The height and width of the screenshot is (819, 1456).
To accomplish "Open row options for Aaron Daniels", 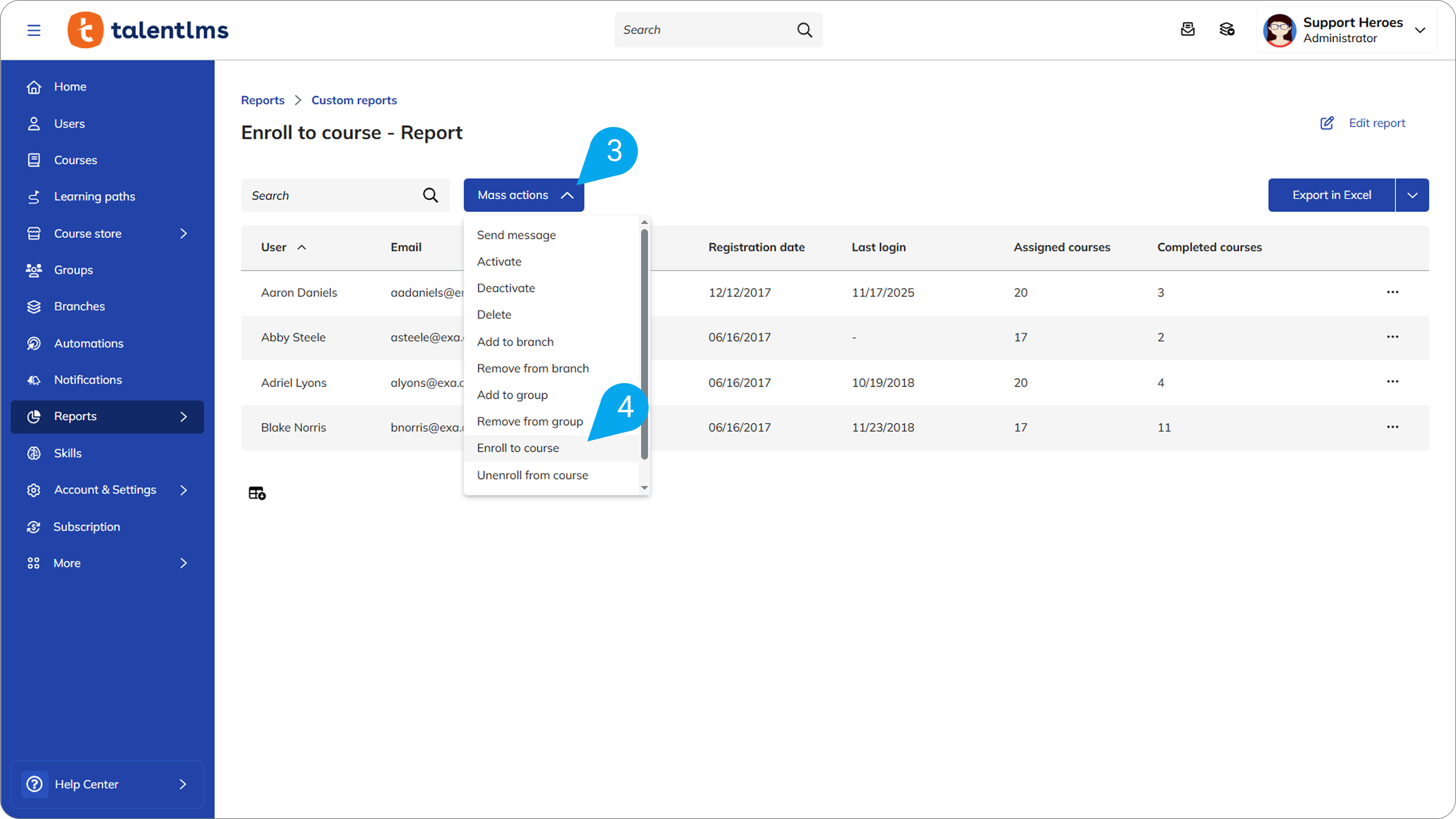I will pos(1392,292).
